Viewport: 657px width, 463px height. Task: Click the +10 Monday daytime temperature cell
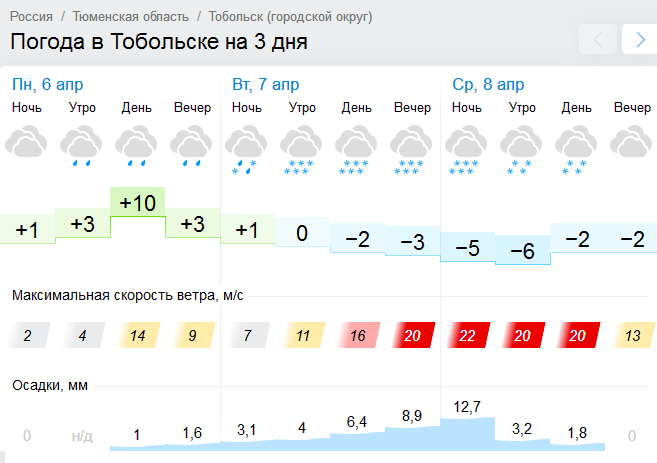pyautogui.click(x=137, y=202)
